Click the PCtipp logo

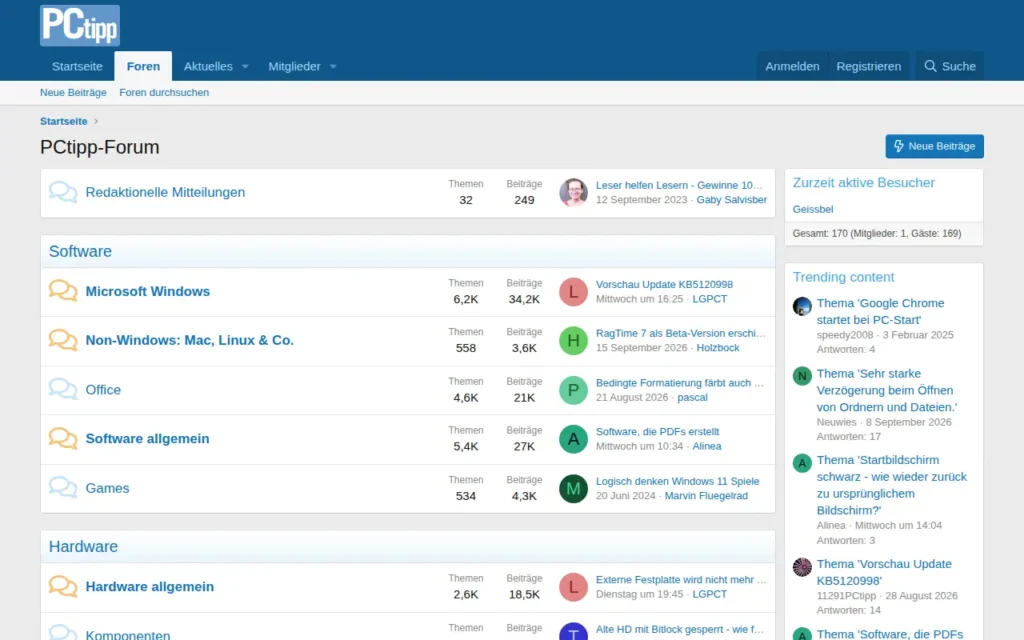80,25
